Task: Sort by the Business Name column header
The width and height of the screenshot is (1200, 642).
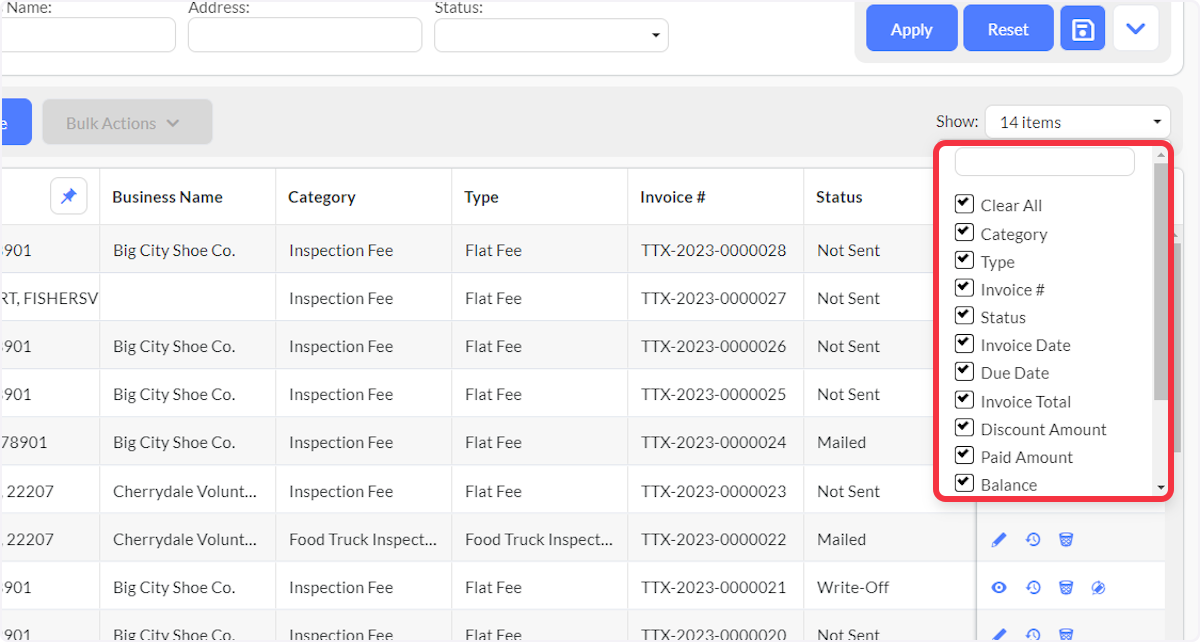Action: (167, 197)
